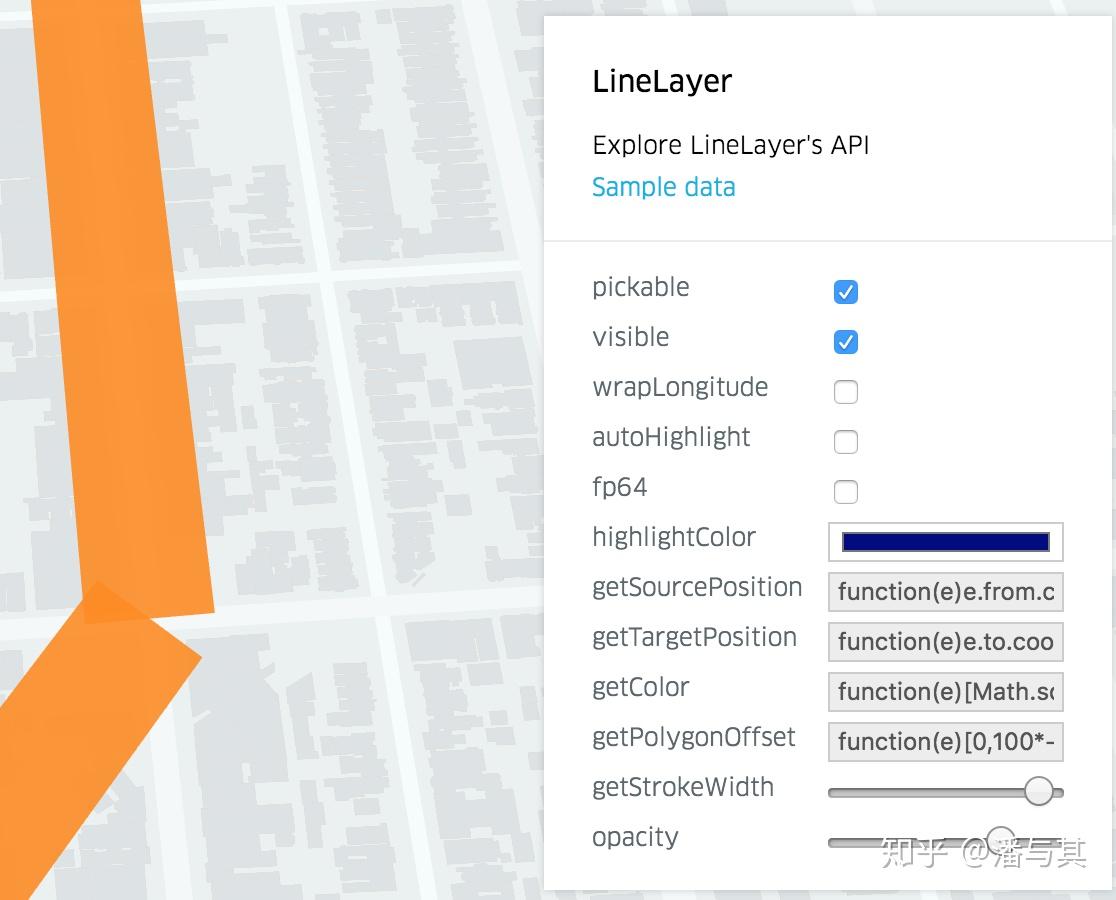
Task: Click the LineLayer panel title
Action: 662,81
